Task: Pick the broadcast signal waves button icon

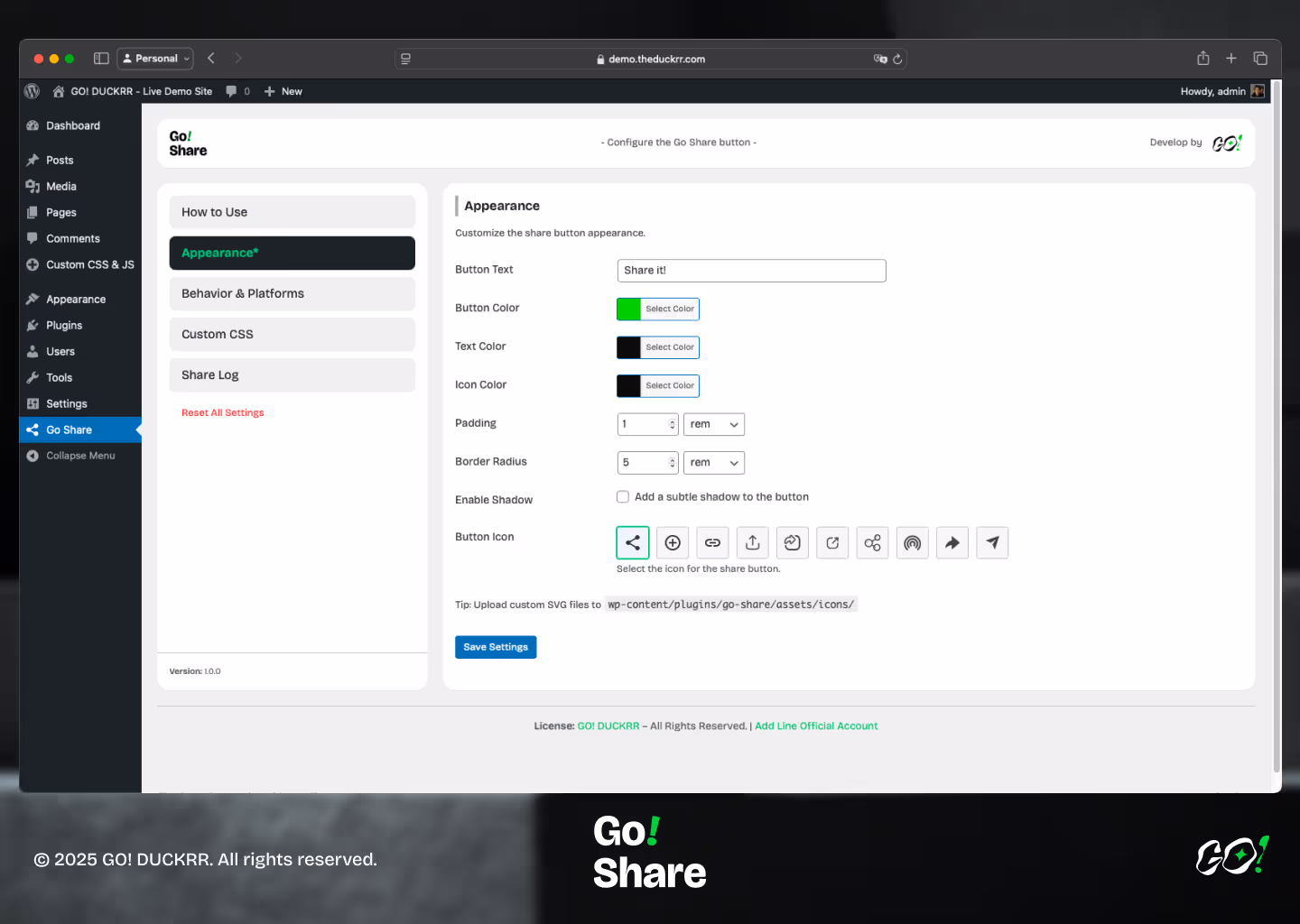Action: tap(913, 542)
